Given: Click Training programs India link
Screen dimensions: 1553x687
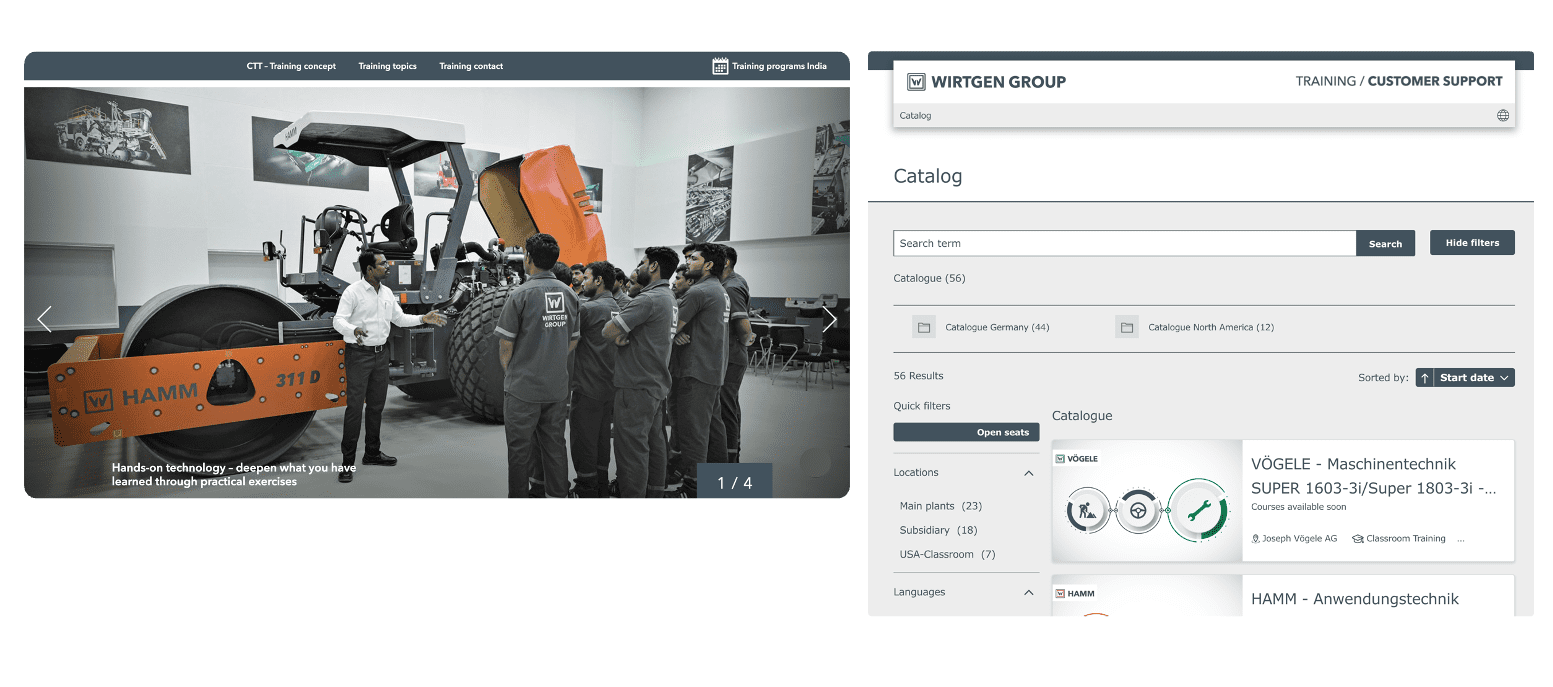Looking at the screenshot, I should [779, 66].
